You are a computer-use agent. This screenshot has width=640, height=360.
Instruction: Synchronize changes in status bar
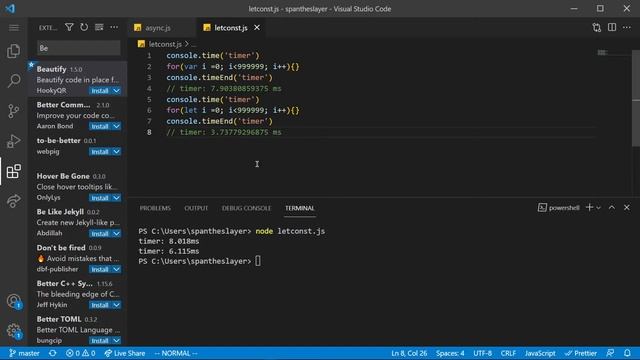[x=53, y=353]
